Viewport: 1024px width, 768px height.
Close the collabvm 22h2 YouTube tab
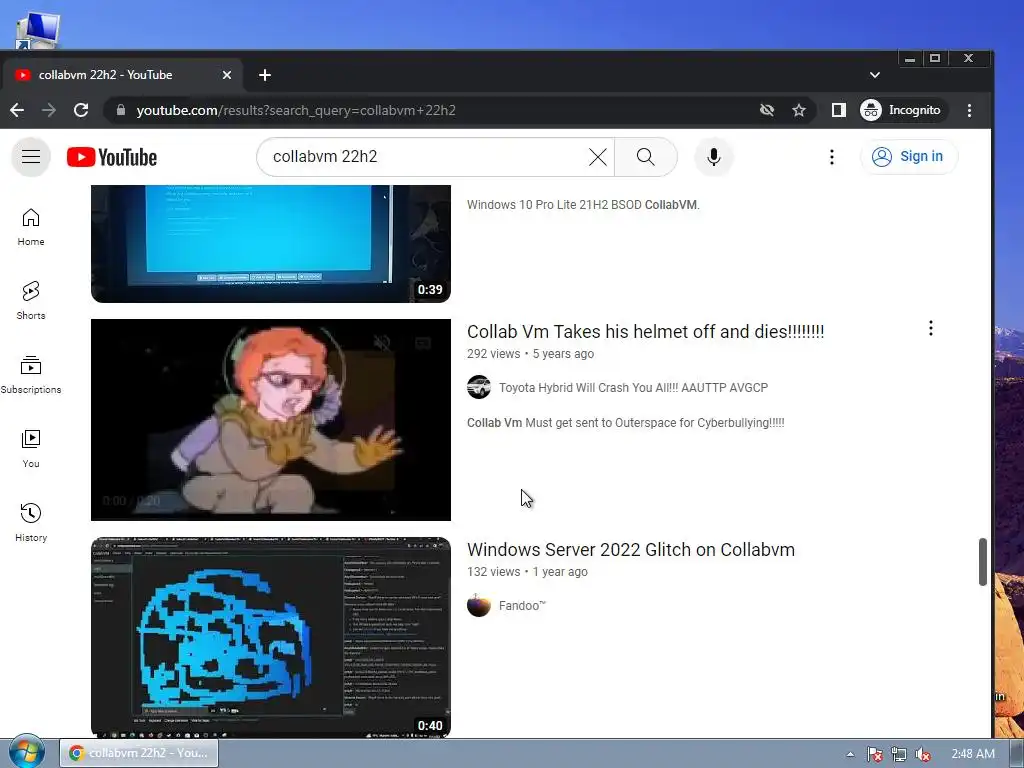point(227,75)
